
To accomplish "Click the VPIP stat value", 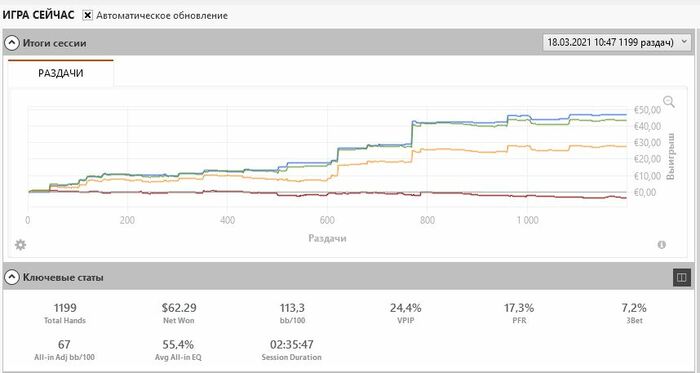I will (x=406, y=307).
